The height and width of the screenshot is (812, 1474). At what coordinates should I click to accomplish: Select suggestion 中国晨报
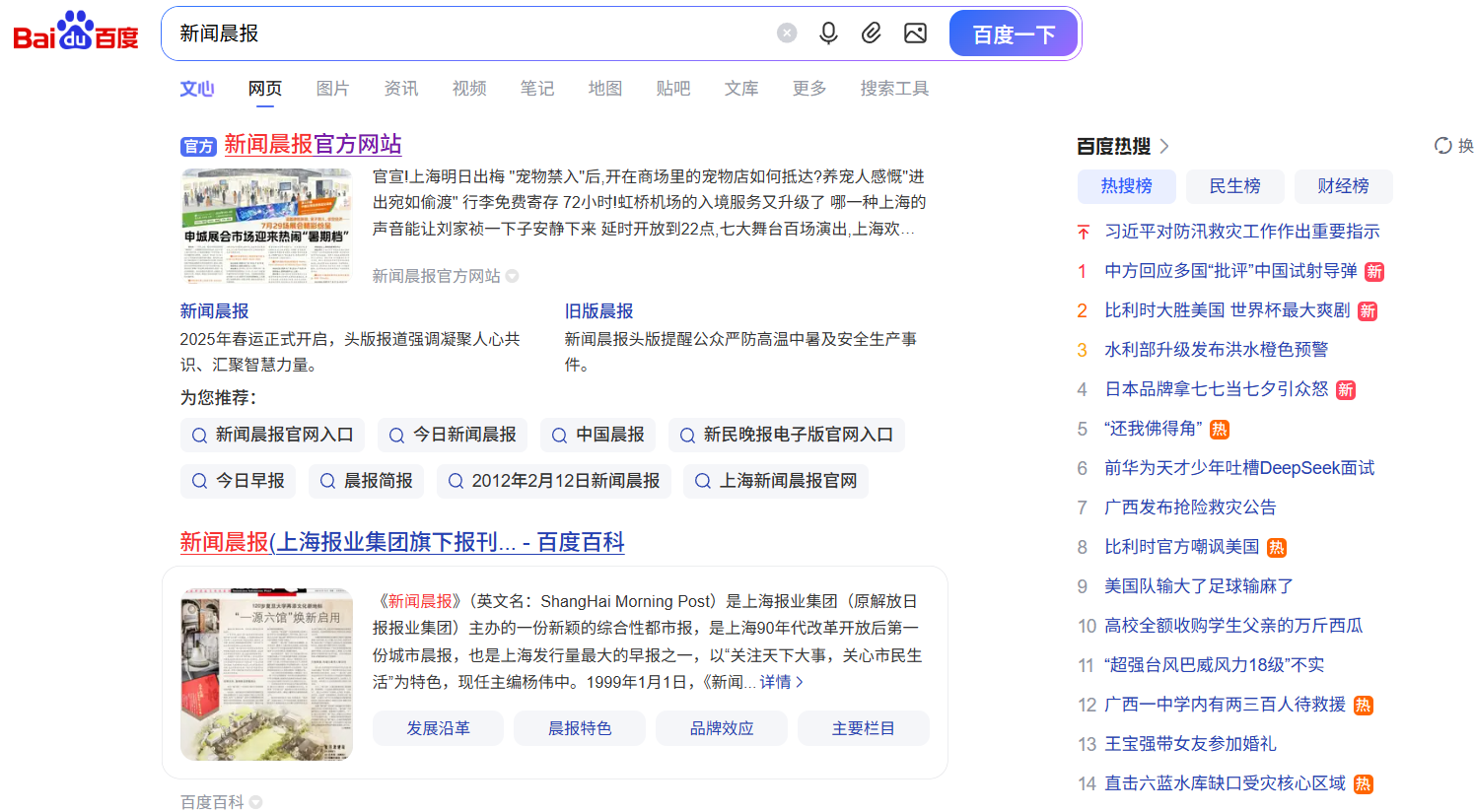[598, 435]
